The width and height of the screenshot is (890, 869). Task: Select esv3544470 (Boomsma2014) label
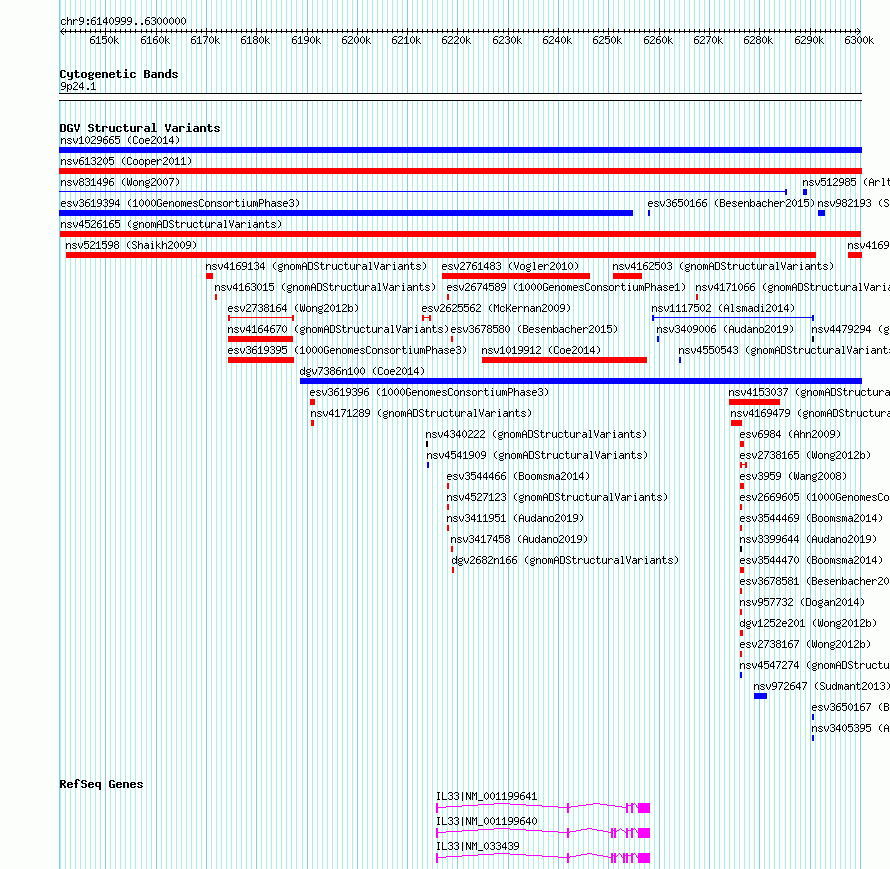pos(811,560)
